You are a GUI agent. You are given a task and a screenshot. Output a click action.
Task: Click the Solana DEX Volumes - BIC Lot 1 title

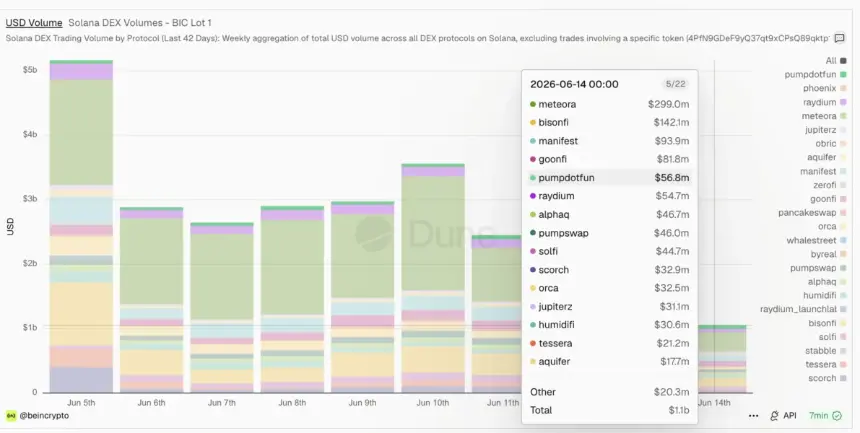point(140,23)
